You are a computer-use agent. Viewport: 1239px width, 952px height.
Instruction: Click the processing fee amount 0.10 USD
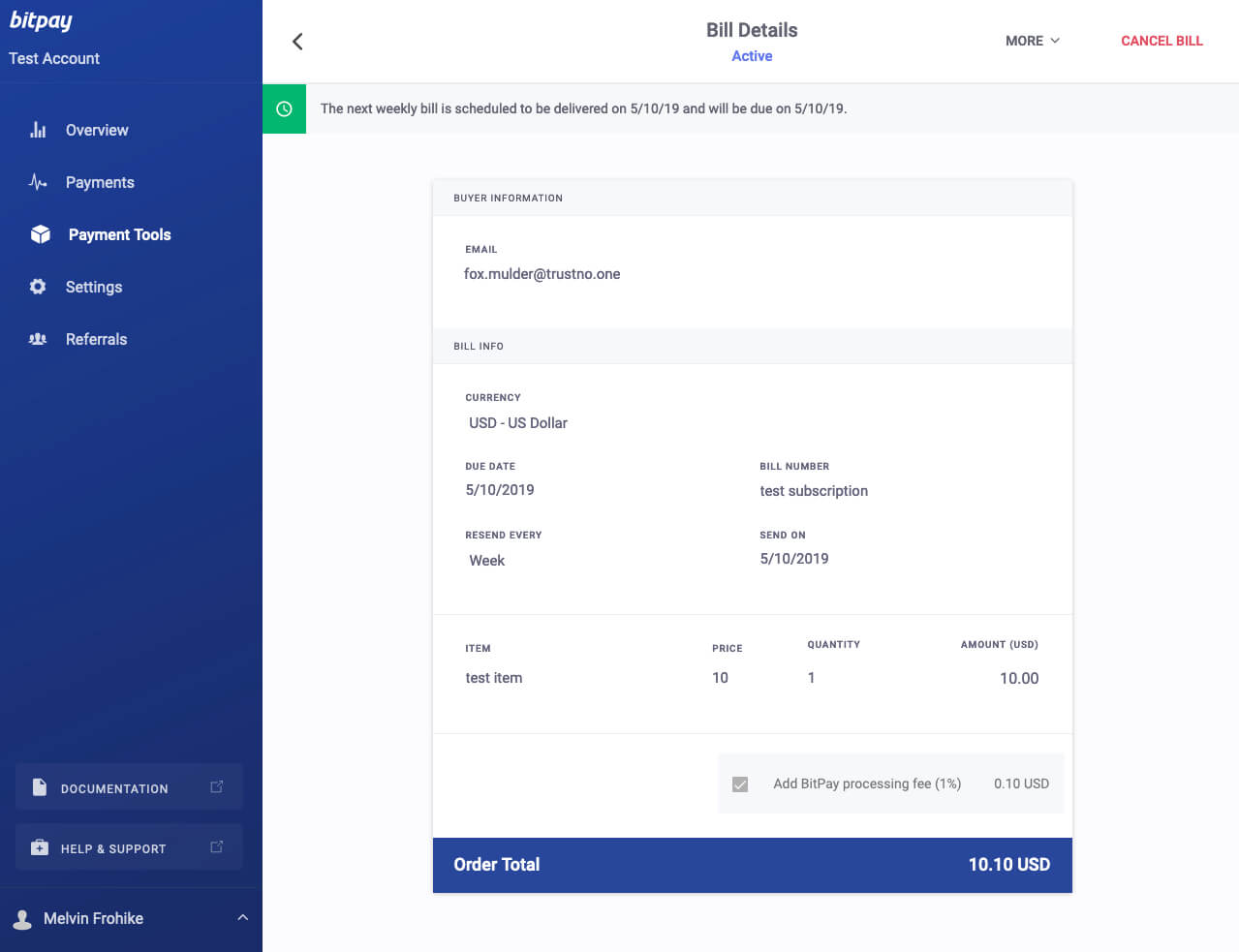click(1021, 783)
